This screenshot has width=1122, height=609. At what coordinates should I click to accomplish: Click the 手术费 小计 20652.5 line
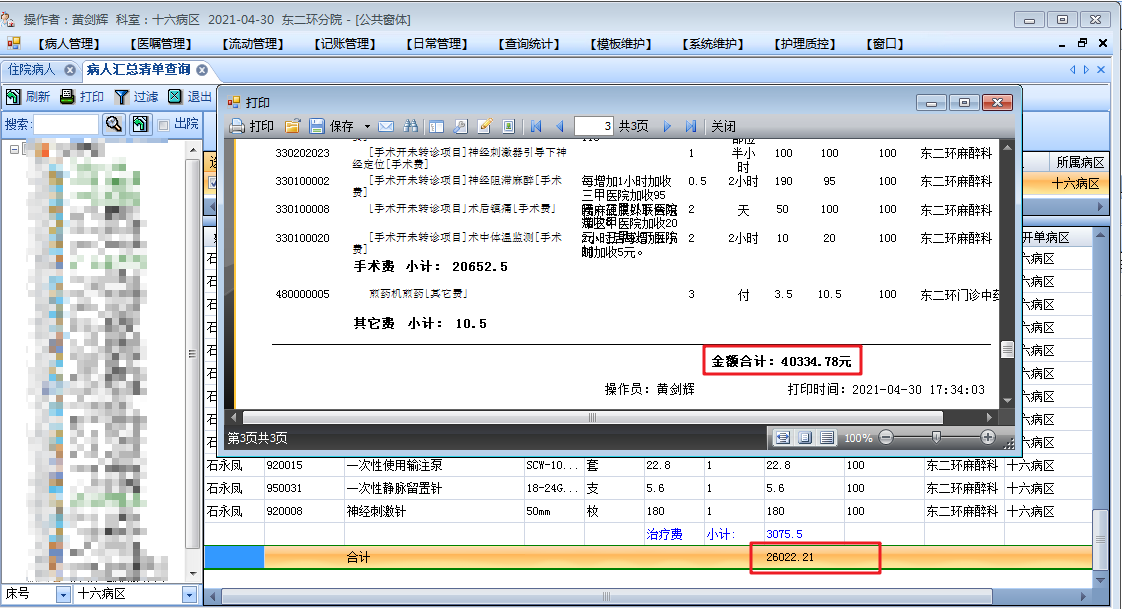tap(430, 266)
